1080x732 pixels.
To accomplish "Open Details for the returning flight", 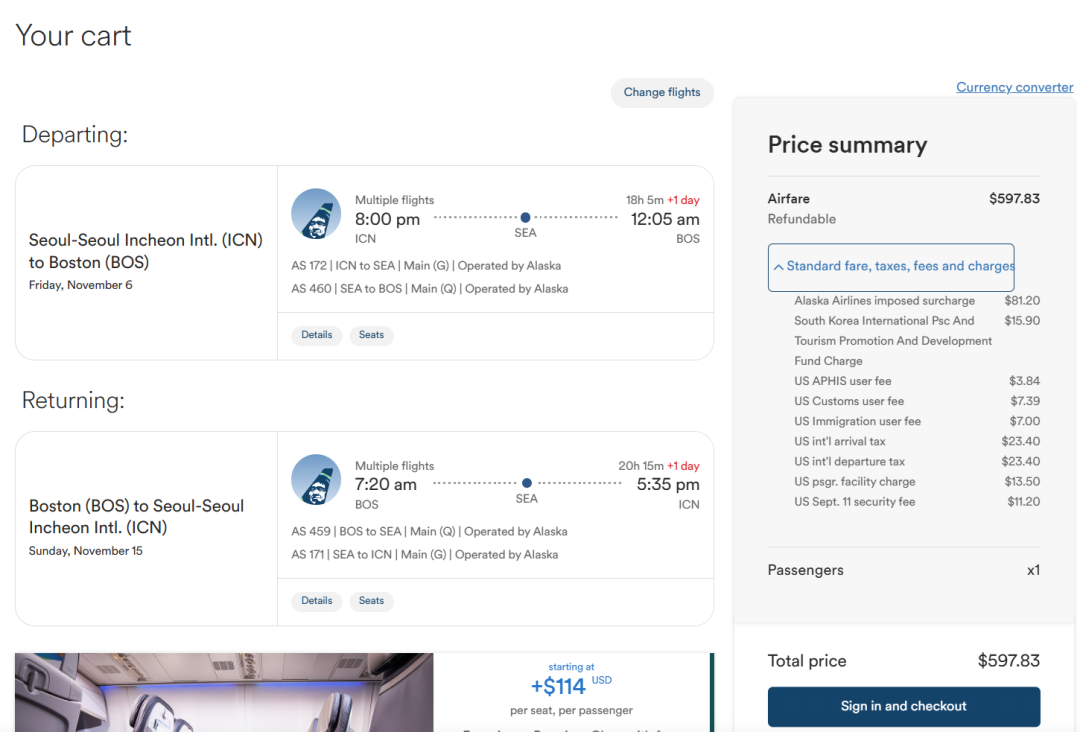I will tap(316, 601).
